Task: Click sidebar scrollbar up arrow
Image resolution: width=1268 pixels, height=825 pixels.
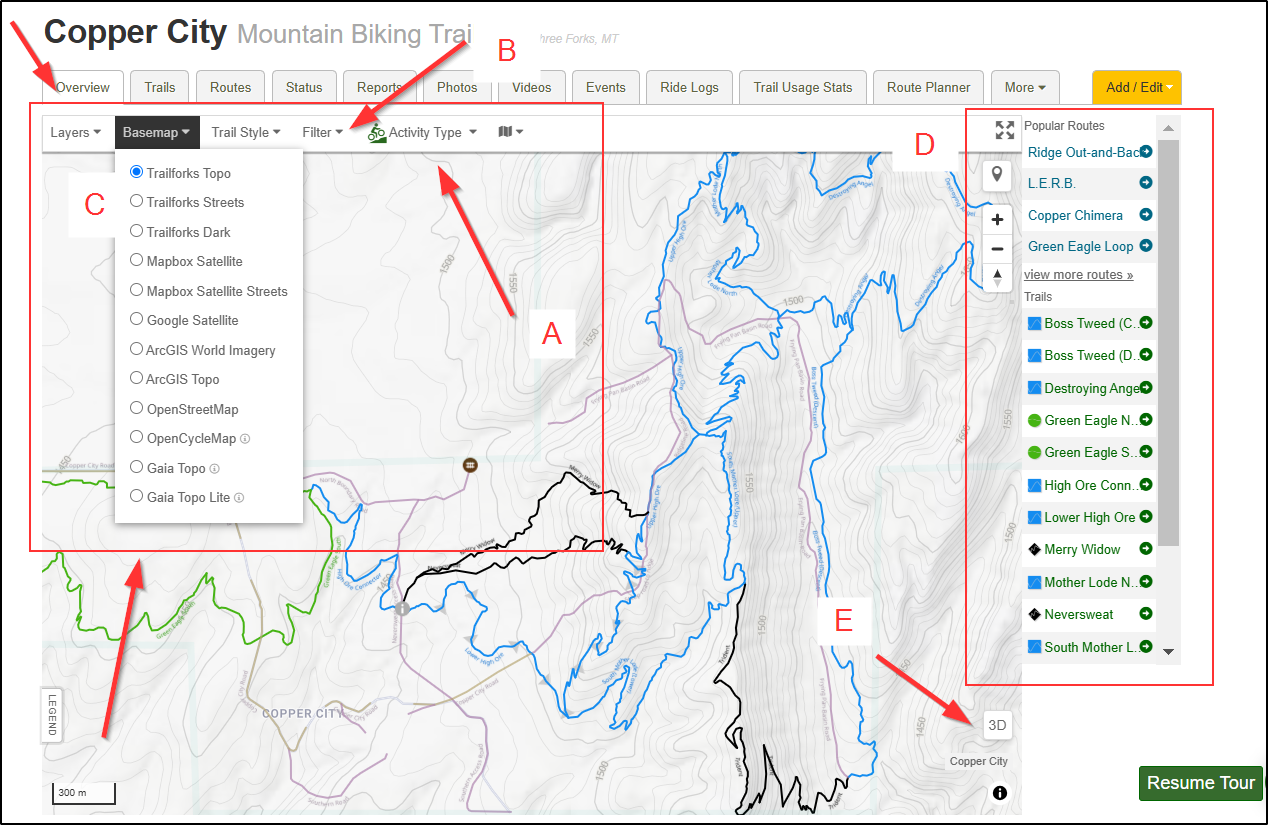Action: tap(1168, 128)
